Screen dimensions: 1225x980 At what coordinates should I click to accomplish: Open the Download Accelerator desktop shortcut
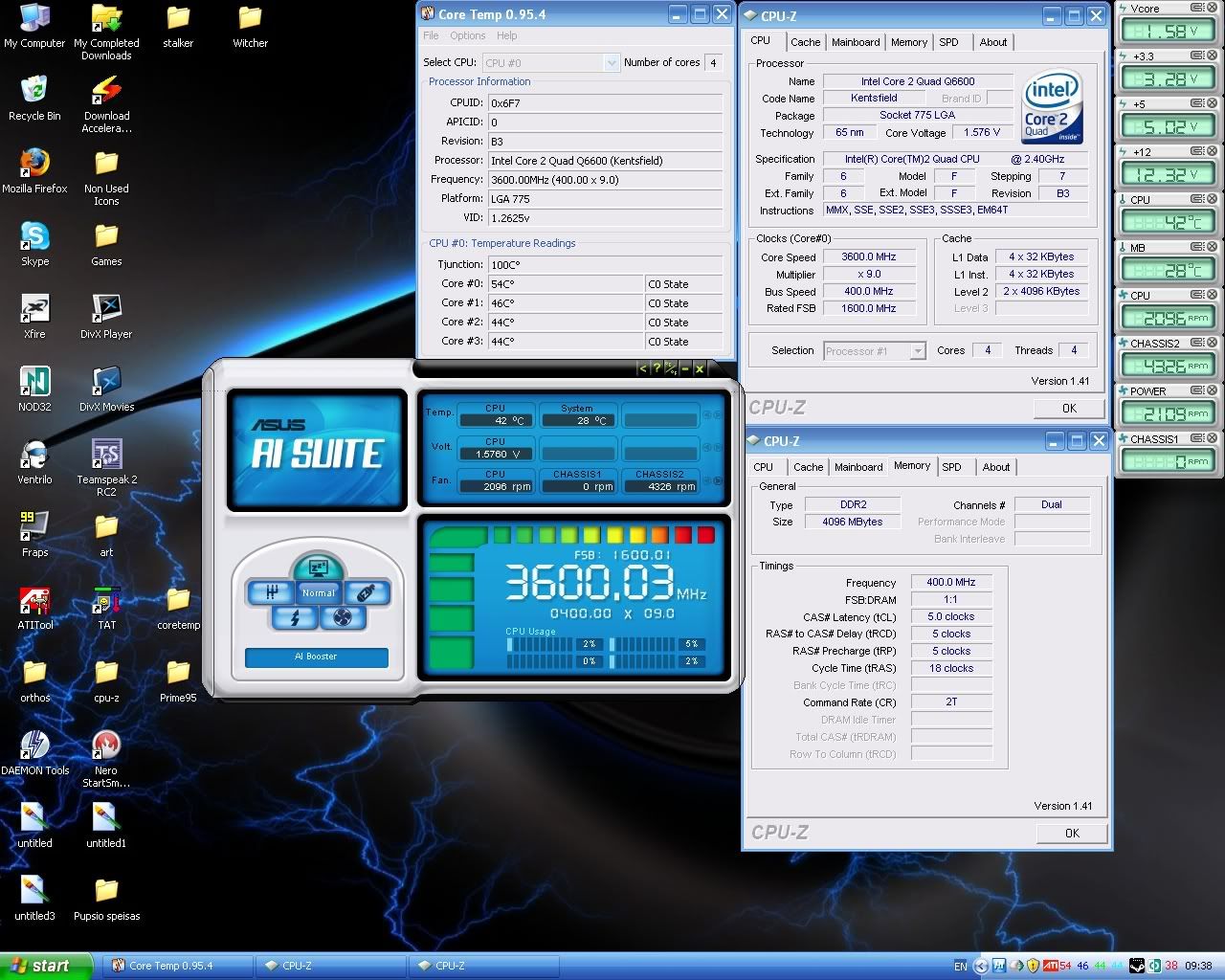click(106, 104)
